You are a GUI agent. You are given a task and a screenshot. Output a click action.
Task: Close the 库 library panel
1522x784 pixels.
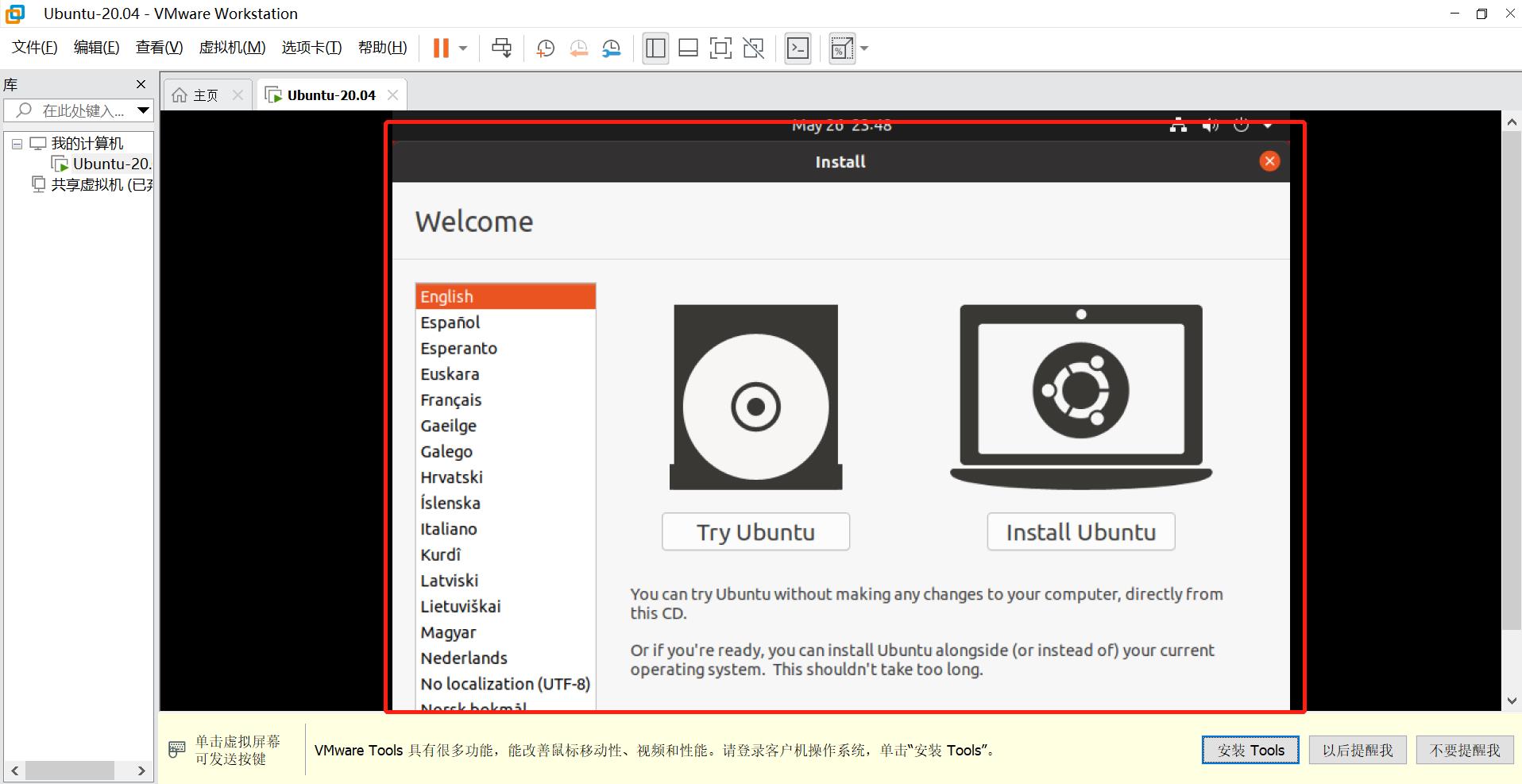(141, 84)
